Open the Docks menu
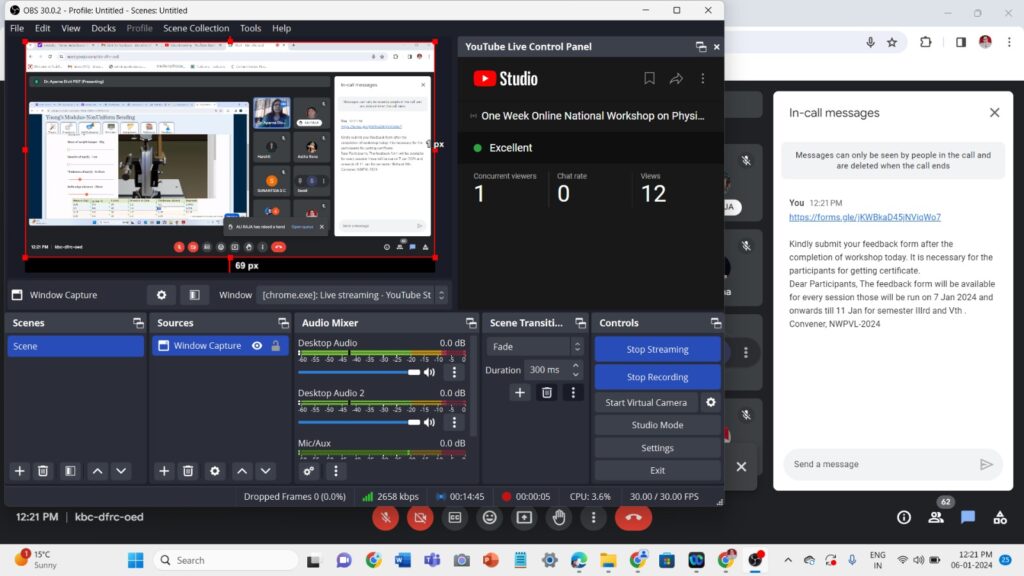Image resolution: width=1024 pixels, height=576 pixels. pyautogui.click(x=103, y=28)
